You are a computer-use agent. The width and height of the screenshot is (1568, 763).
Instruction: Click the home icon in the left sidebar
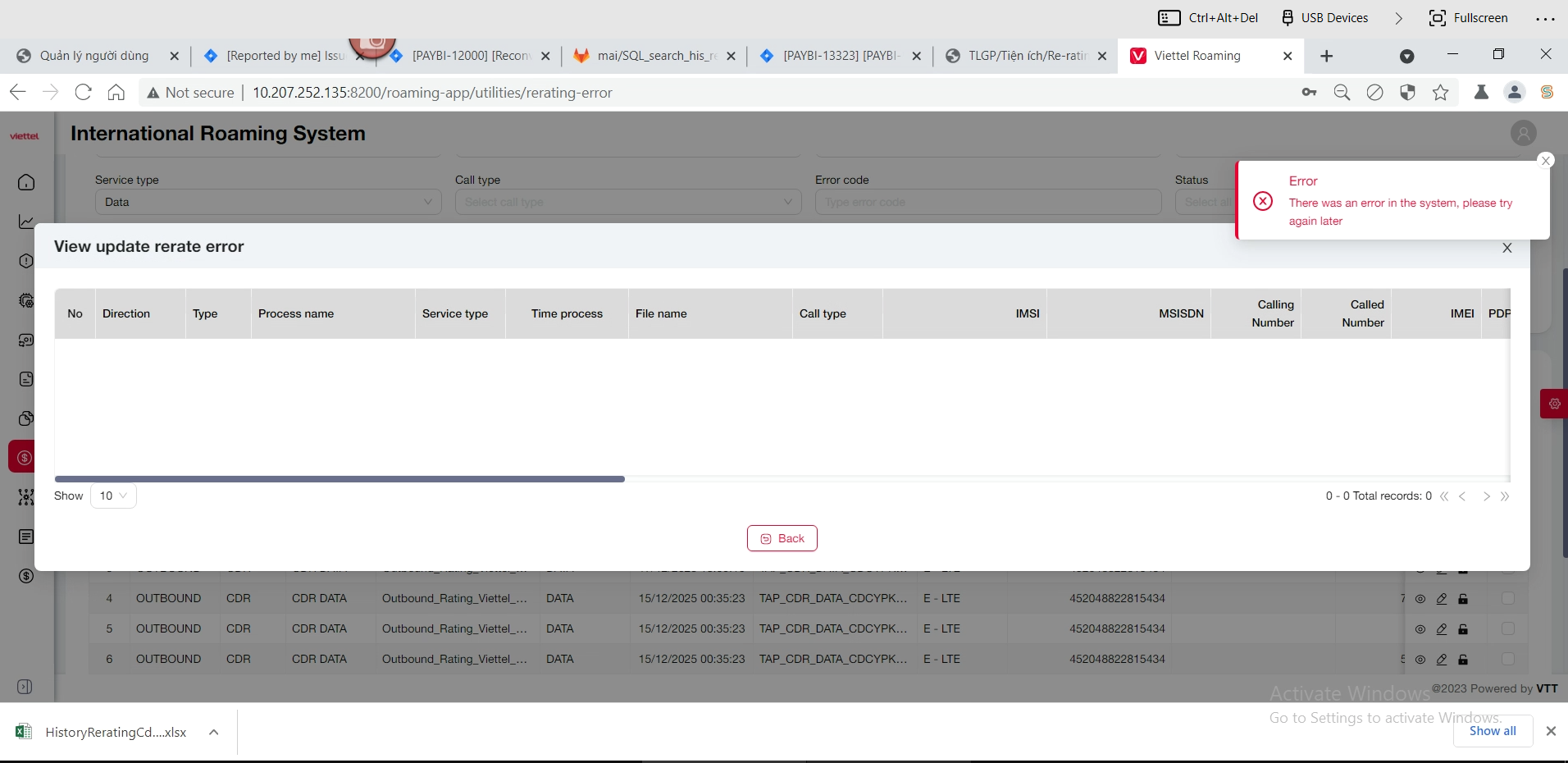[26, 182]
